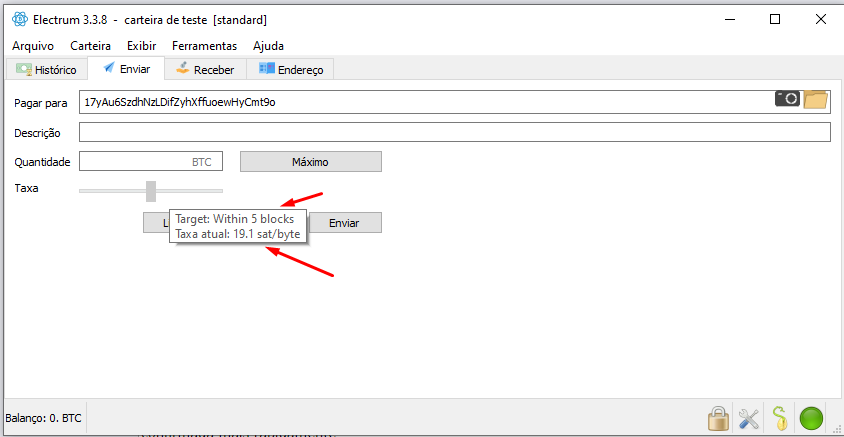Close the Electrum window
This screenshot has height=437, width=844.
820,20
